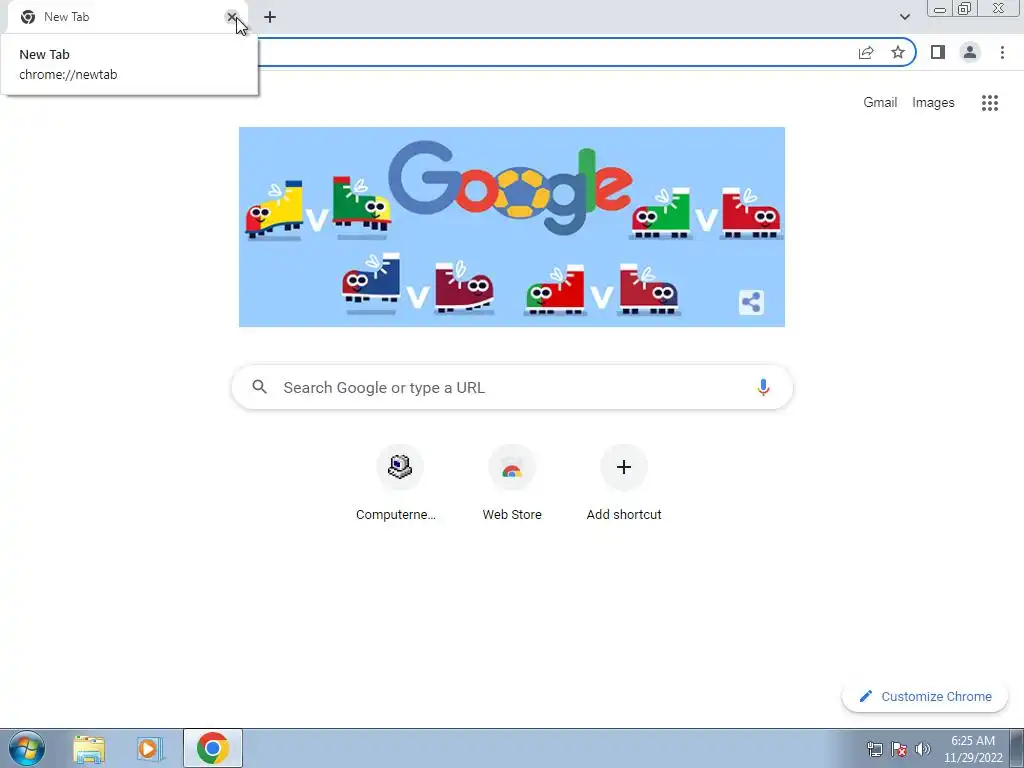Open the volume speaker tray icon
The width and height of the screenshot is (1024, 768).
coord(923,749)
